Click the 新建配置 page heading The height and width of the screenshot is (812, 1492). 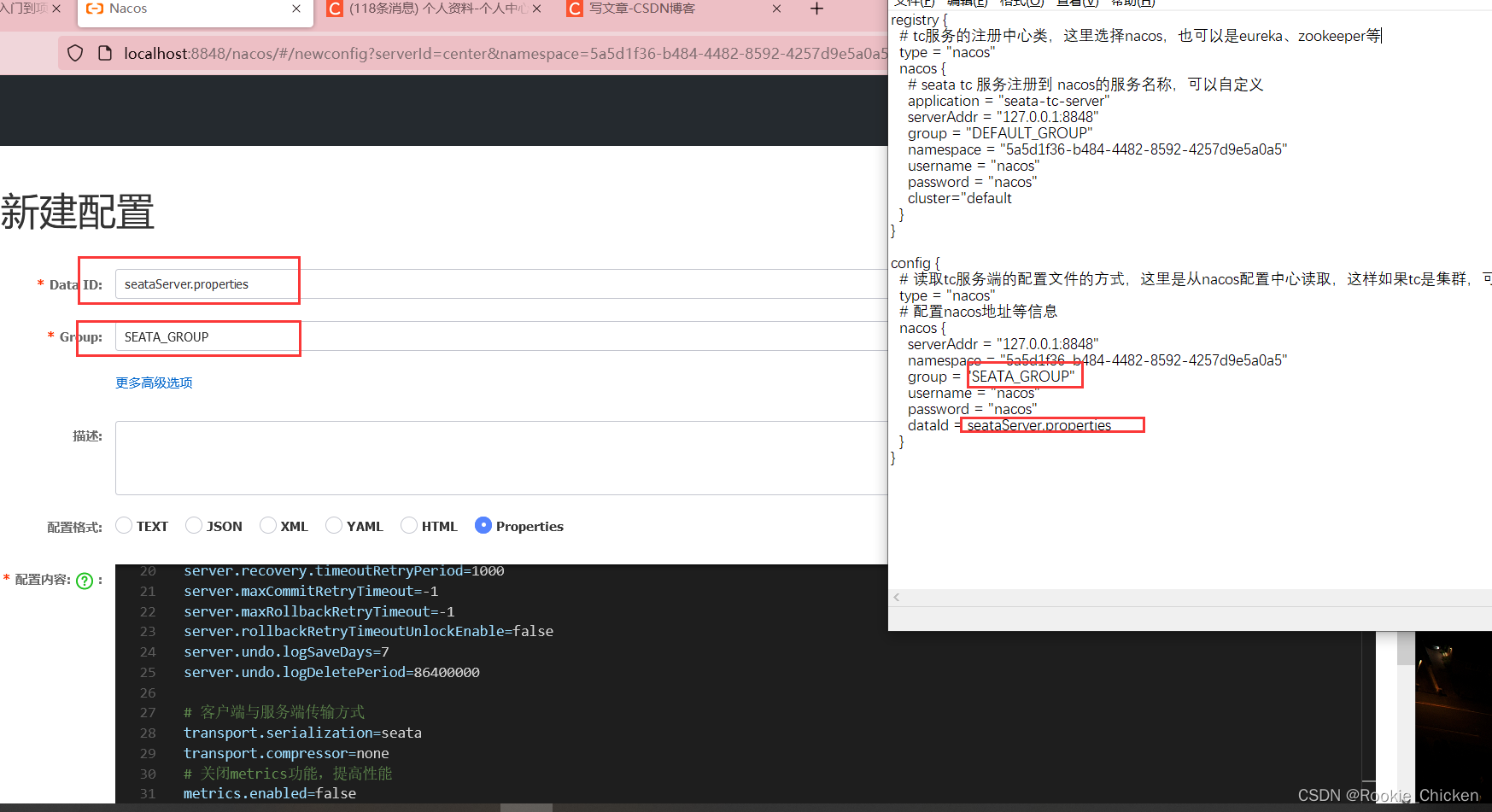[77, 212]
